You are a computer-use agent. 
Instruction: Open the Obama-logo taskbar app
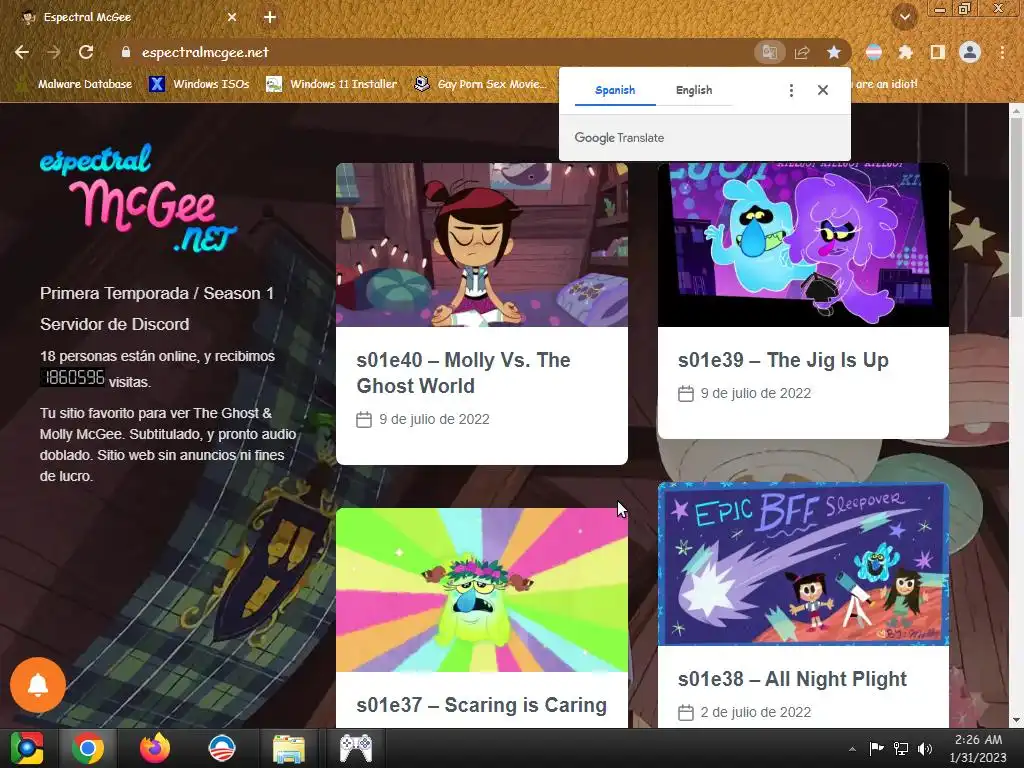coord(221,748)
